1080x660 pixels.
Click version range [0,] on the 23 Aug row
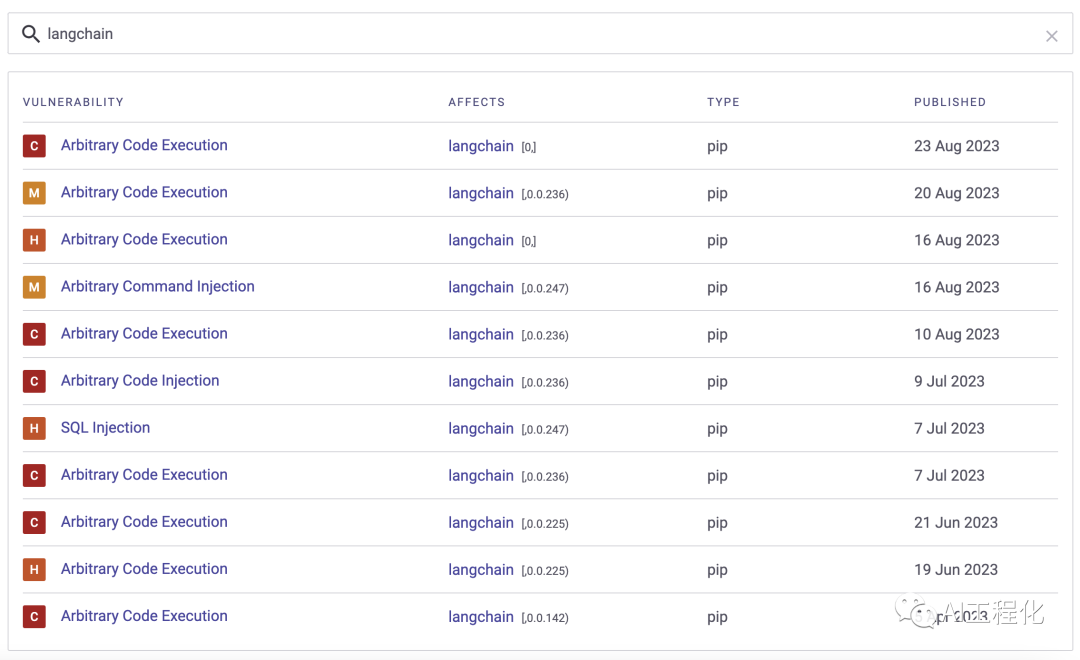click(528, 147)
